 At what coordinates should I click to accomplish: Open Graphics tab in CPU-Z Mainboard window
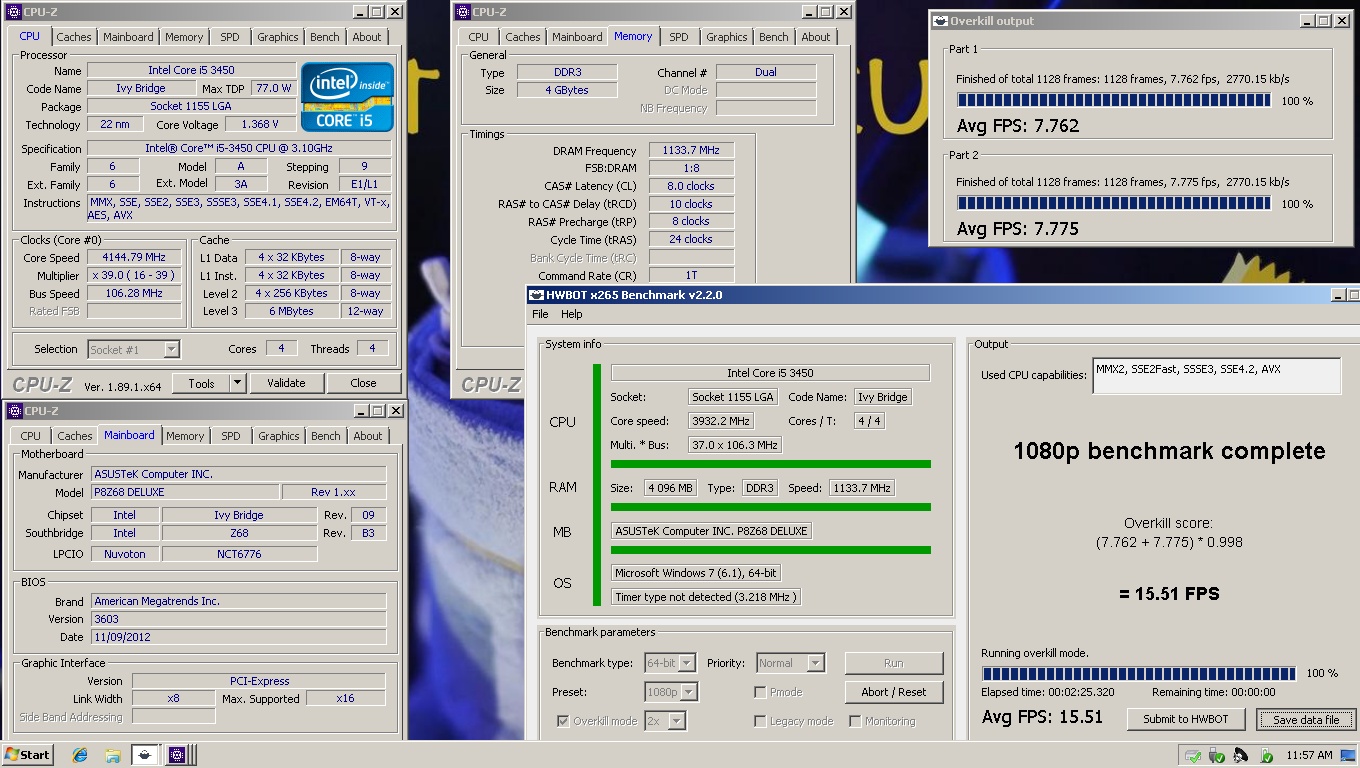(278, 436)
